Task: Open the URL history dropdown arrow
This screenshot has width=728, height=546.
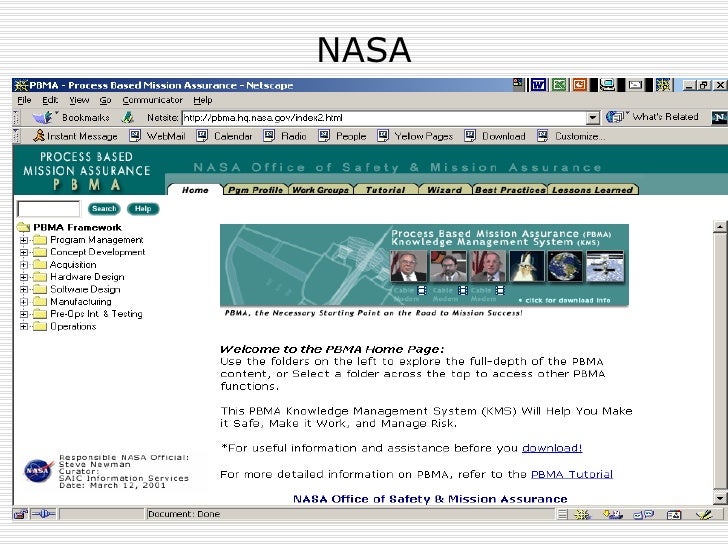Action: (x=592, y=117)
